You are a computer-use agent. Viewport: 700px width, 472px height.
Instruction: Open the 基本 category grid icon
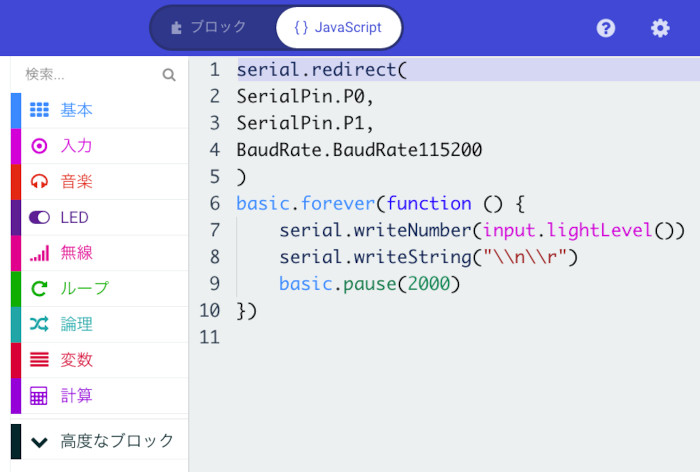[39, 110]
